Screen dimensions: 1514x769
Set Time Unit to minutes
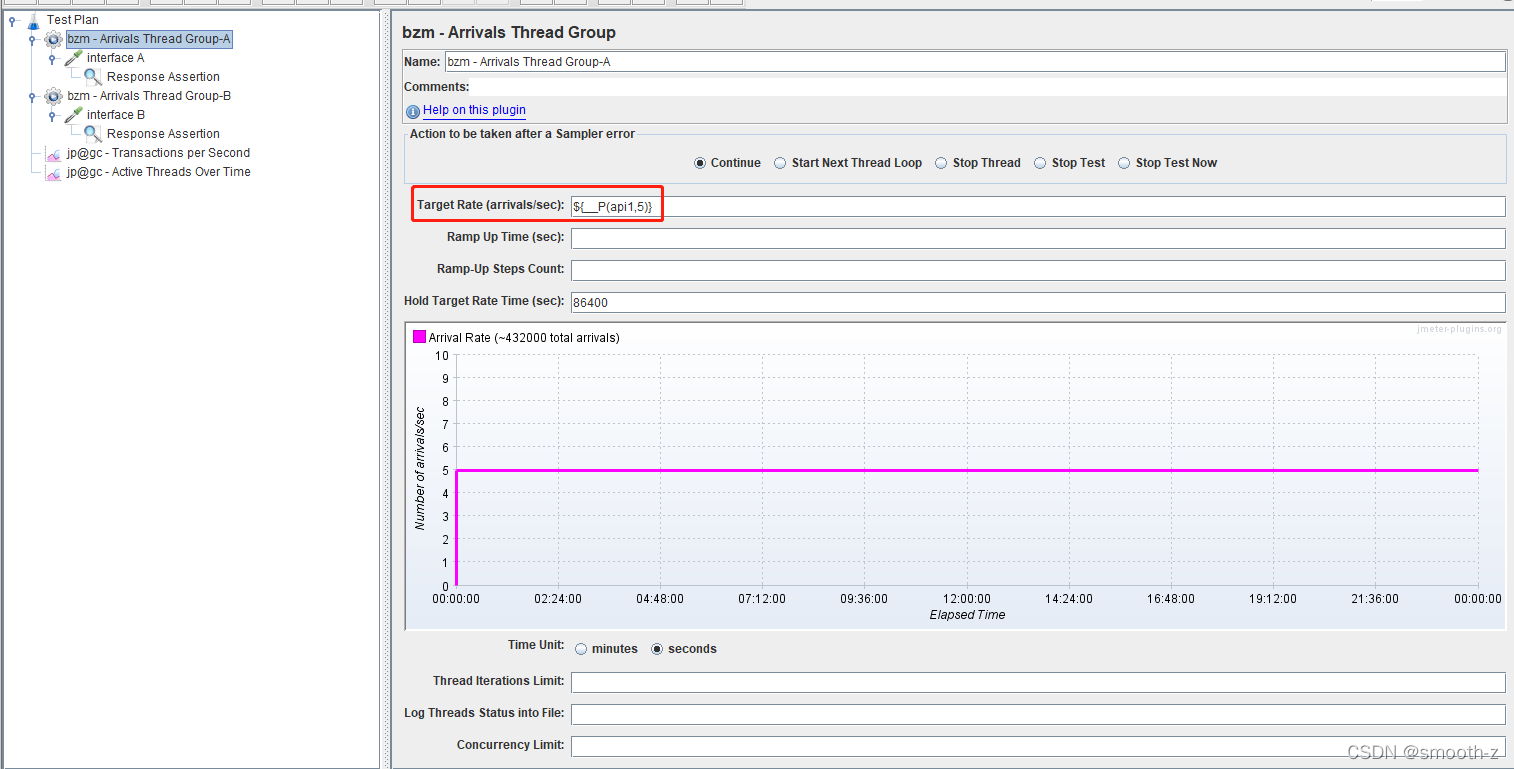[581, 649]
